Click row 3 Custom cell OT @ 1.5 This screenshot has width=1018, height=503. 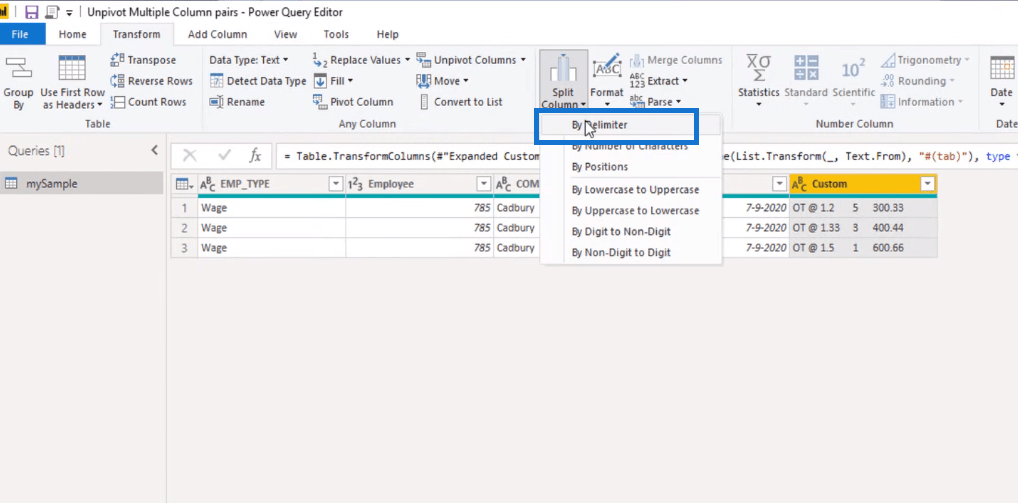point(863,248)
